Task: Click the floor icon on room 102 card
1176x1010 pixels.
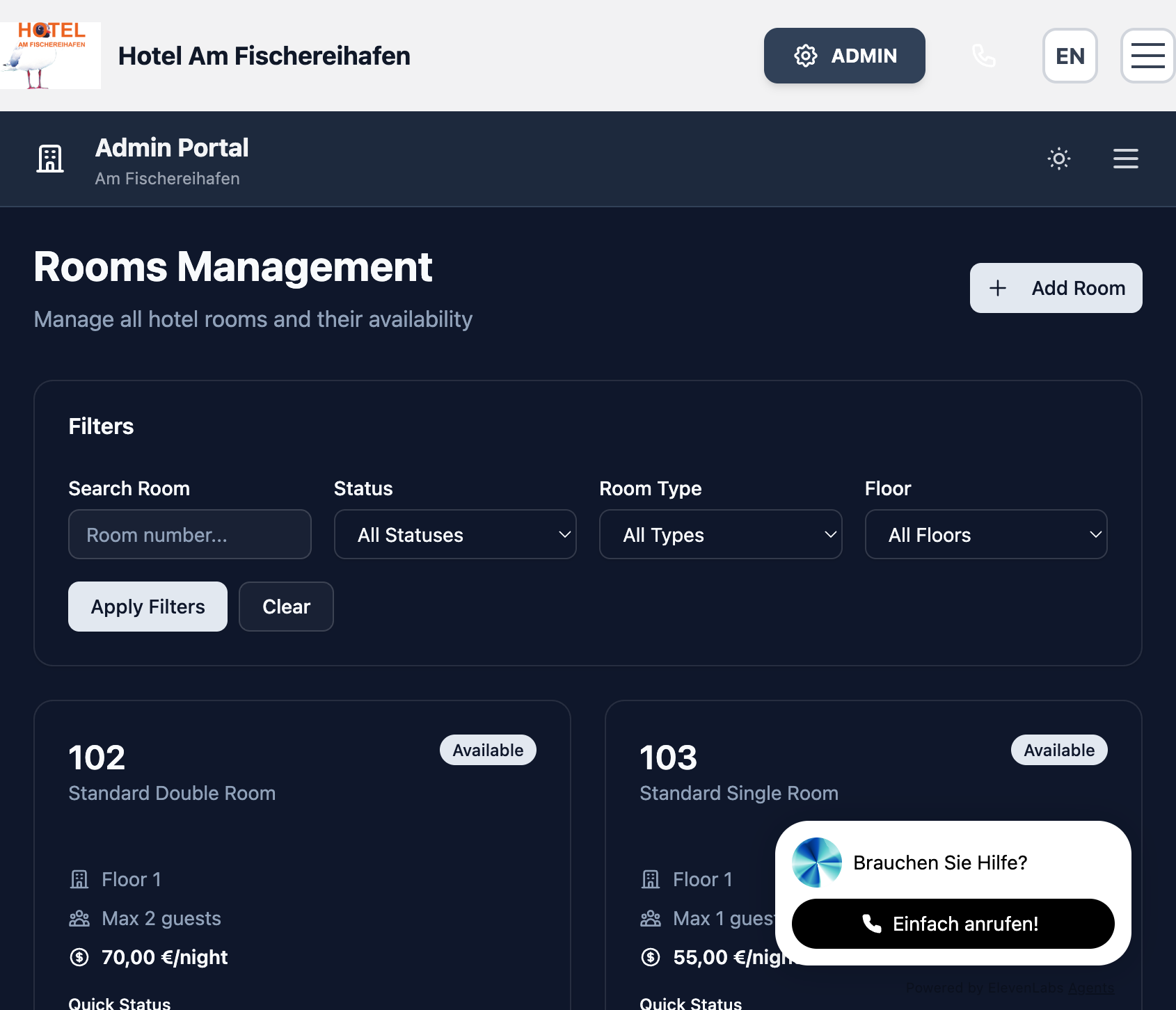Action: 80,879
